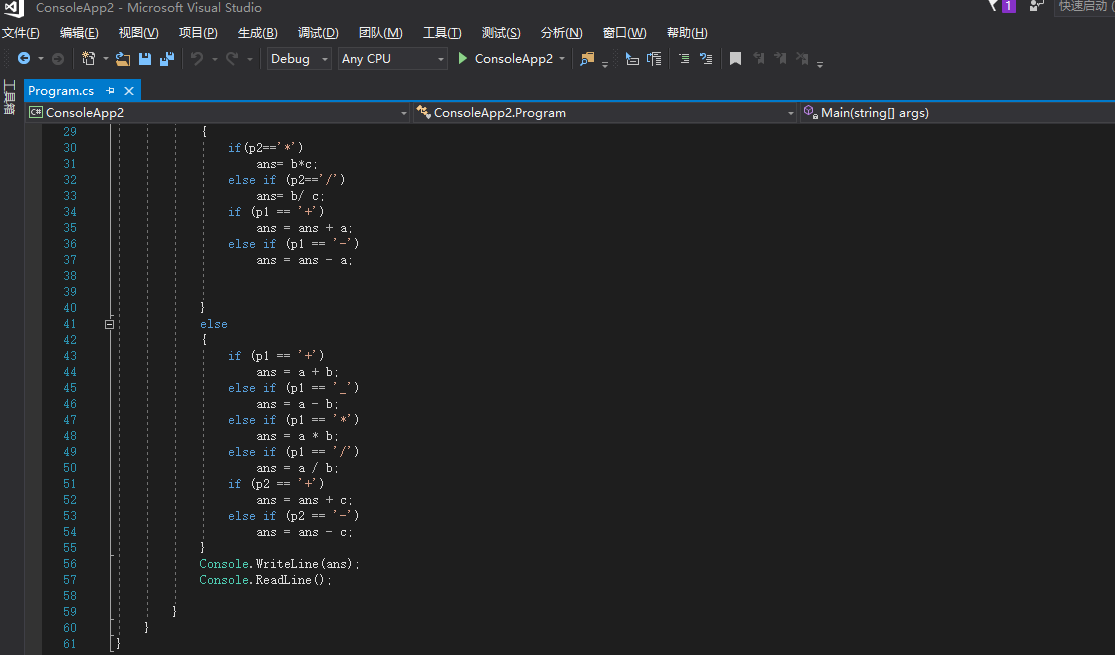Toggle pin on the Program.cs tab
The width and height of the screenshot is (1115, 655).
pyautogui.click(x=110, y=91)
